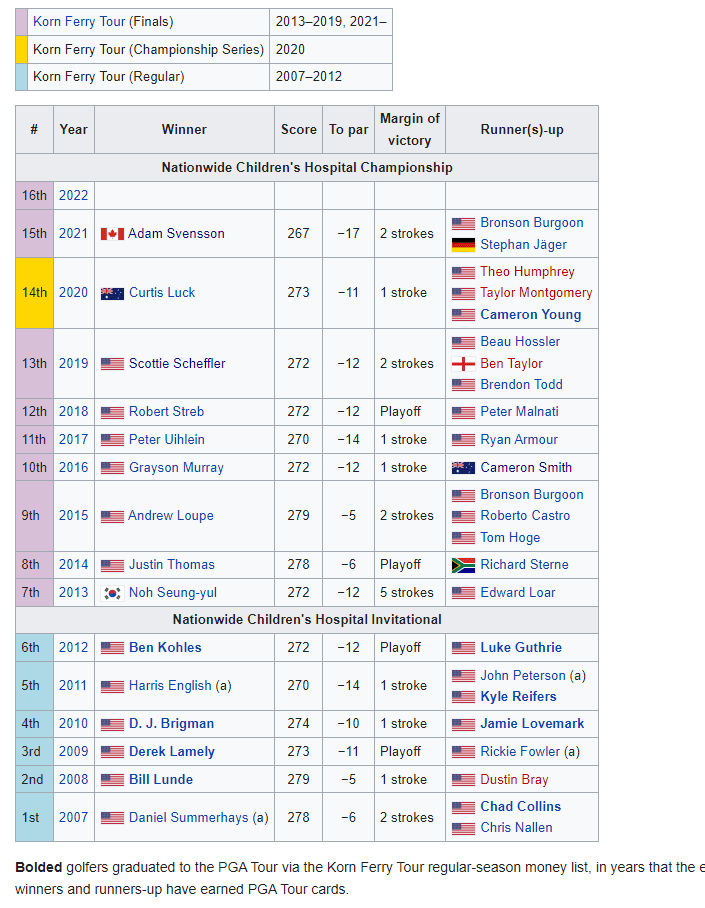The image size is (705, 908).
Task: Click US flag beside Derek Lamely
Action: pos(112,752)
